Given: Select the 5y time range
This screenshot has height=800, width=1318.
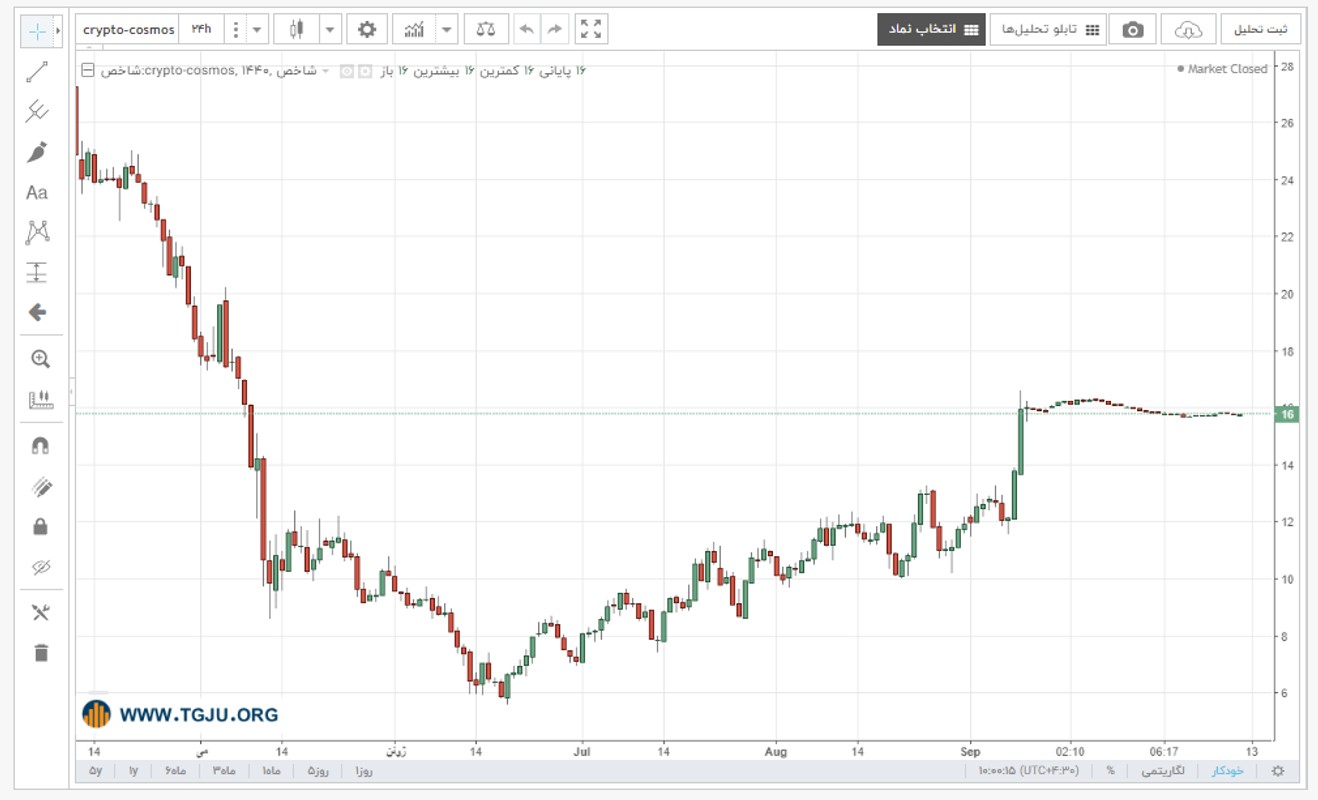Looking at the screenshot, I should [96, 771].
